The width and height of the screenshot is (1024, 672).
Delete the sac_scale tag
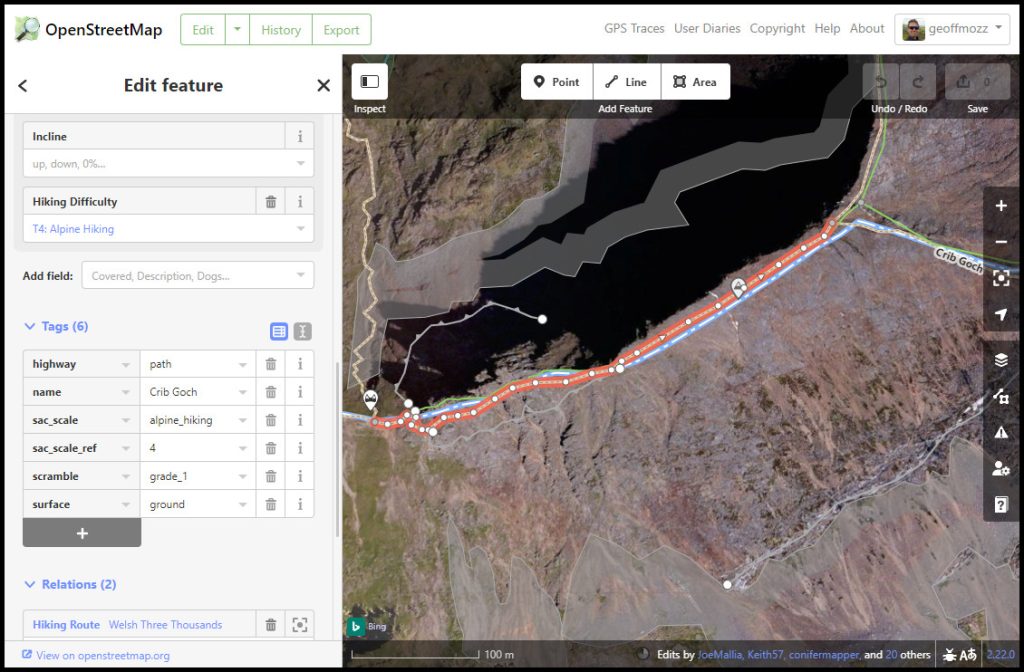pyautogui.click(x=270, y=421)
